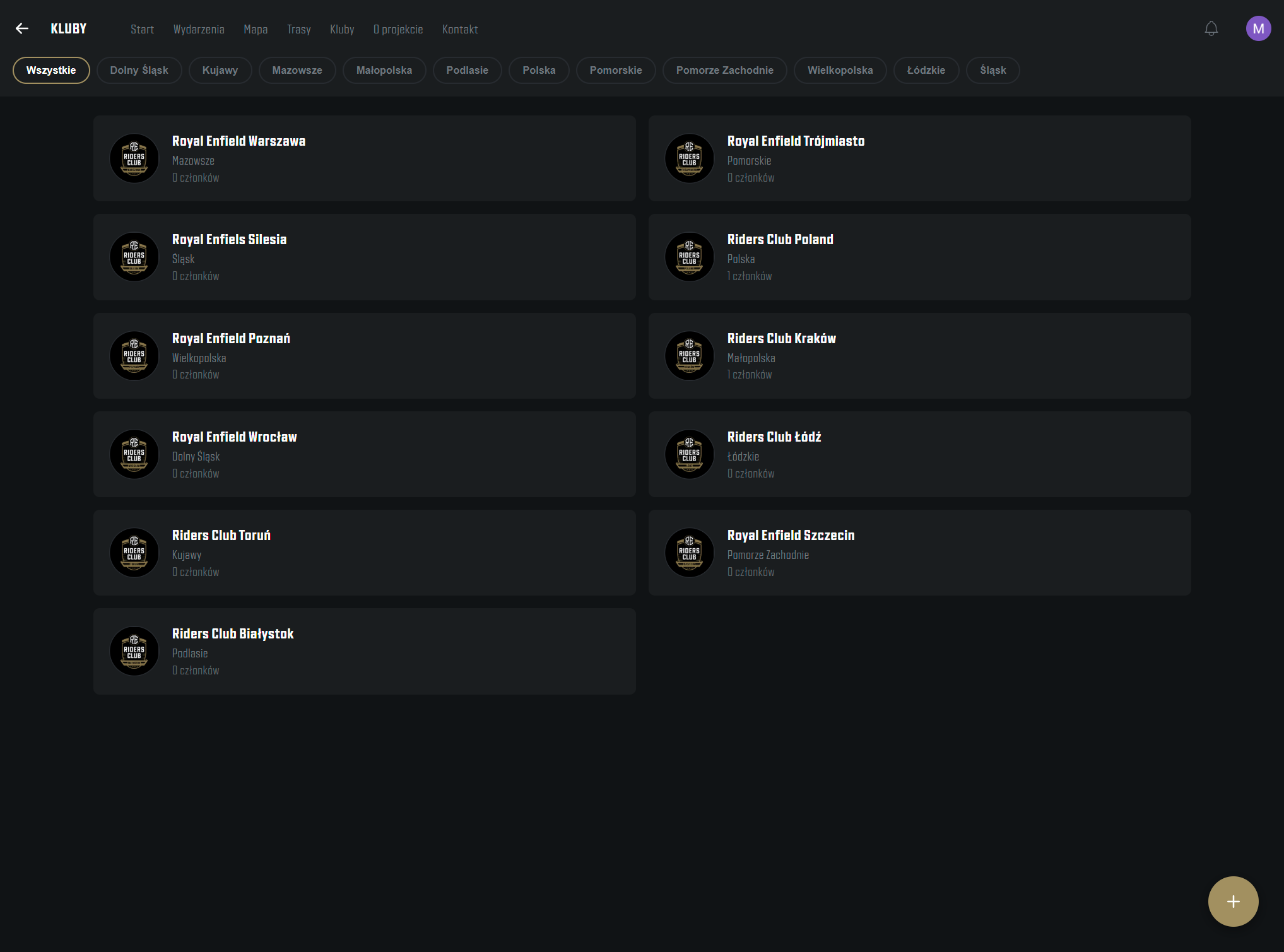Click member count under Riders Club Poland
The image size is (1284, 952).
point(750,276)
